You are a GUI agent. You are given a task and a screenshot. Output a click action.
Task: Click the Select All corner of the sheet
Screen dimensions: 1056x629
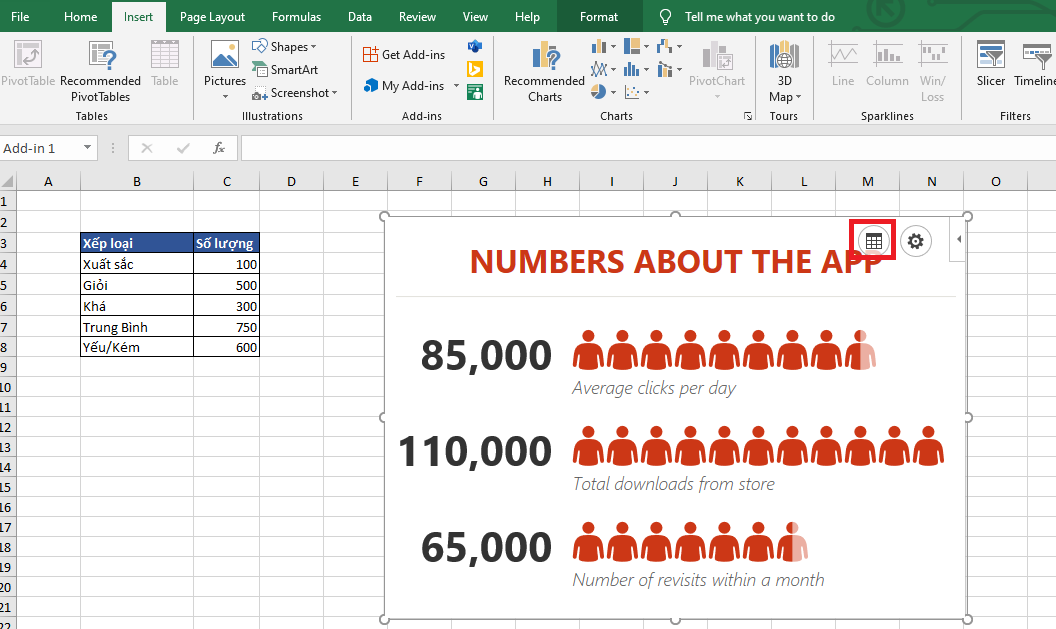[8, 182]
